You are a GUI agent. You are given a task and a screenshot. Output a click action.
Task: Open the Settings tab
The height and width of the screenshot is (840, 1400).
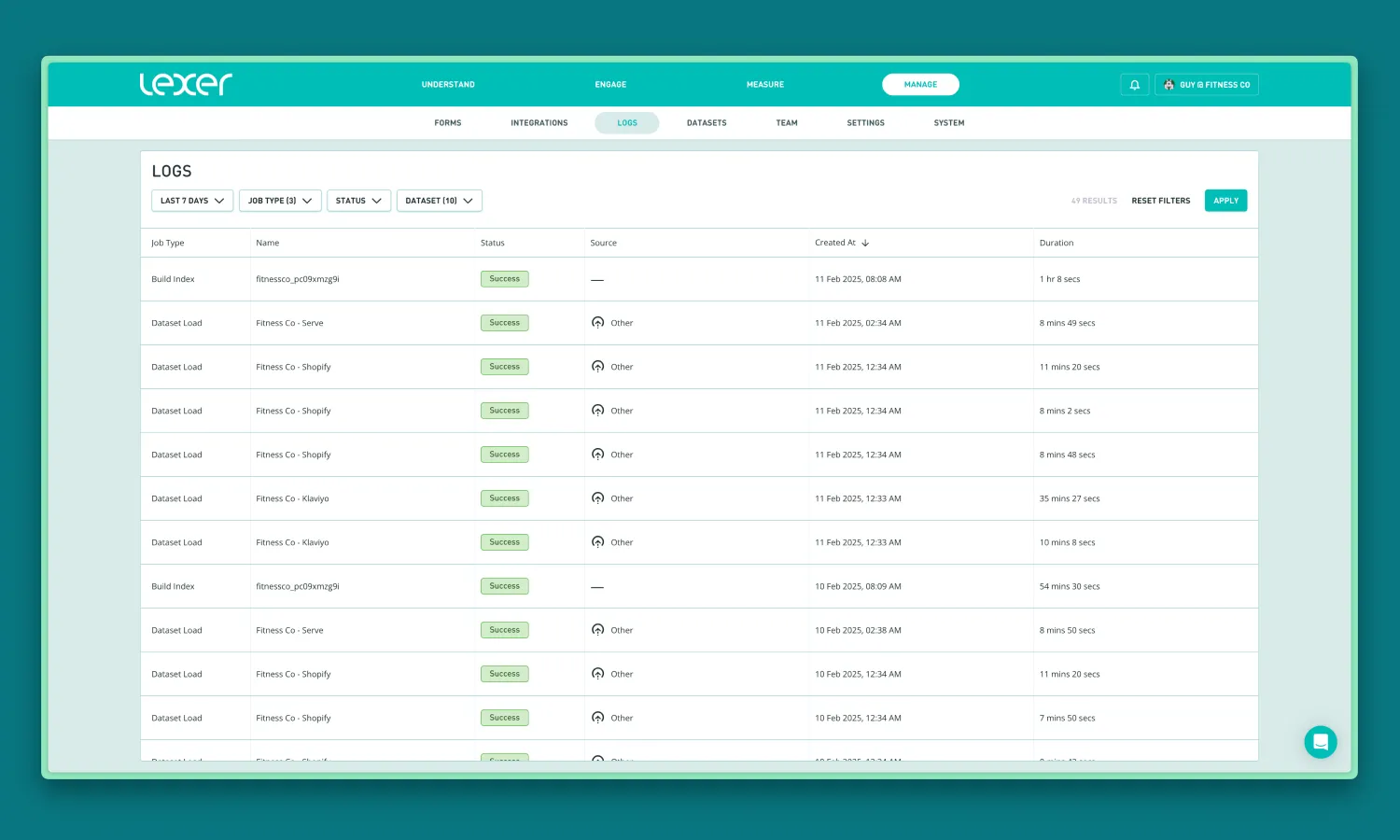[866, 123]
